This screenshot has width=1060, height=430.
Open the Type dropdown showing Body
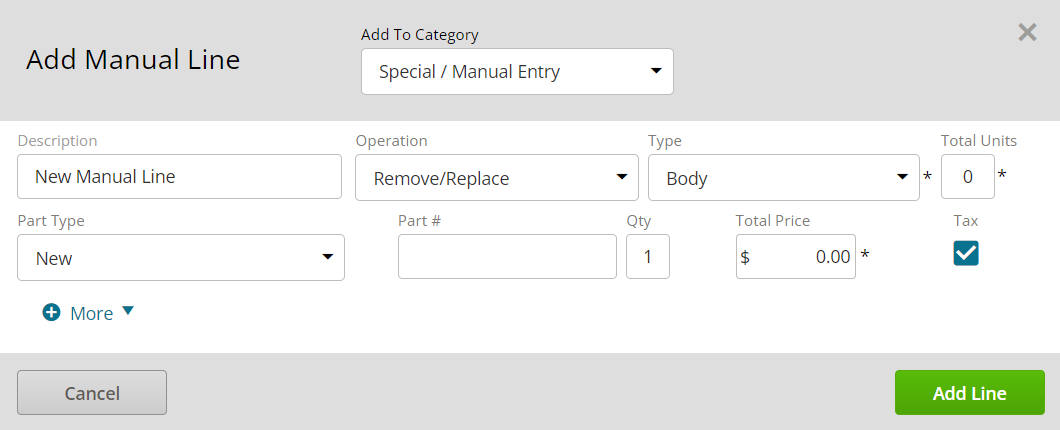(x=784, y=178)
